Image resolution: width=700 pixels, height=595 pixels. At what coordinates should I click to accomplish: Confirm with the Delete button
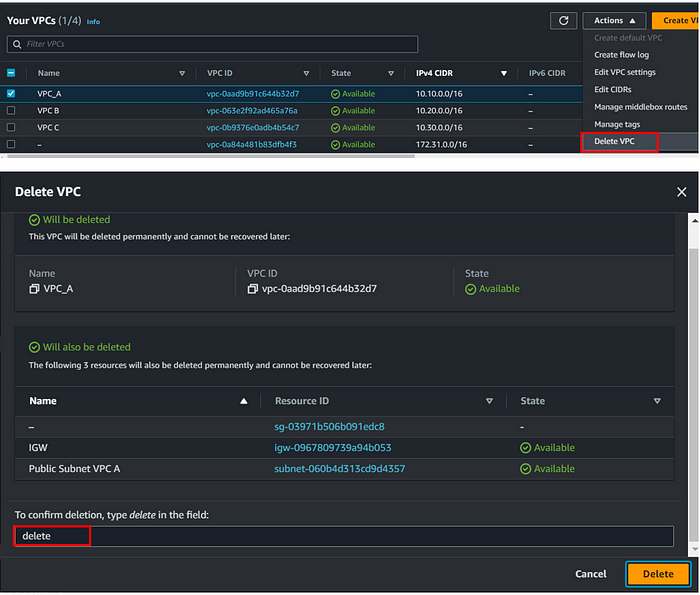[658, 574]
